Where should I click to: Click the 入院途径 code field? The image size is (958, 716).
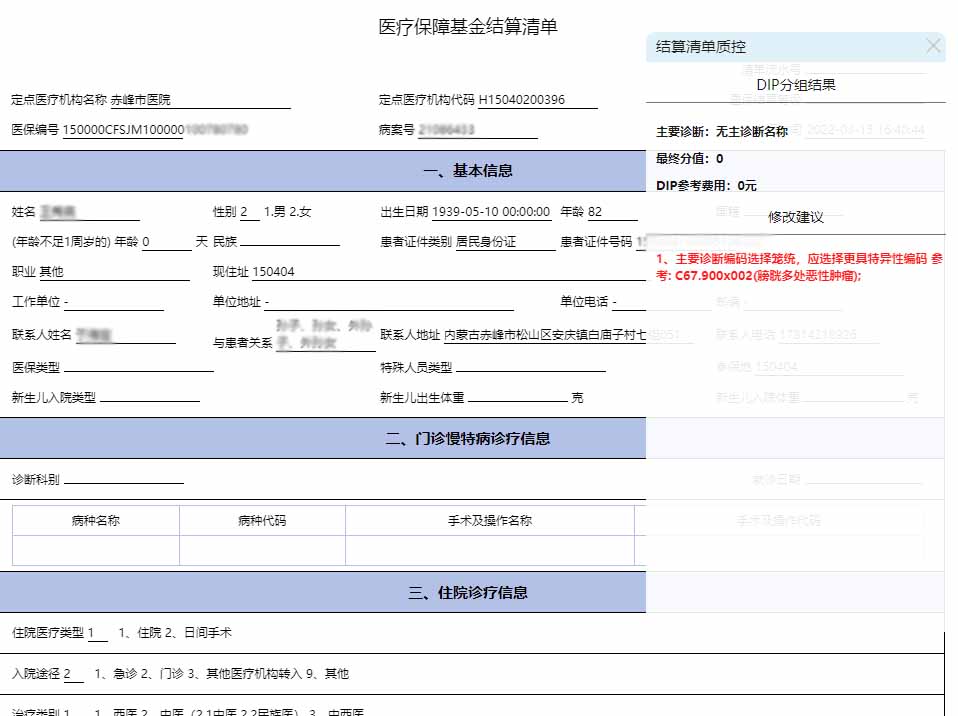(74, 674)
